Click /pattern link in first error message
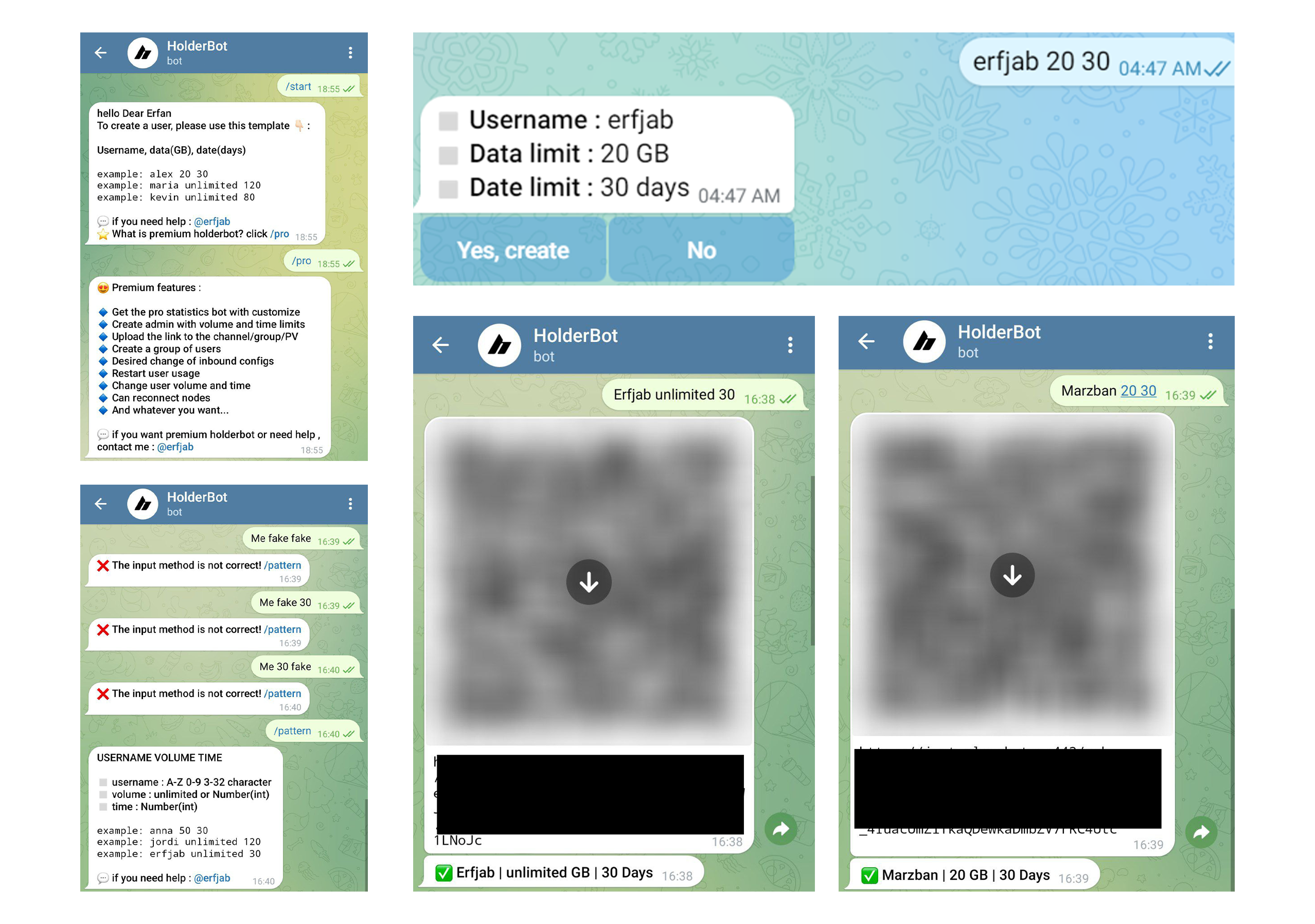The height and width of the screenshot is (924, 1315). click(282, 565)
